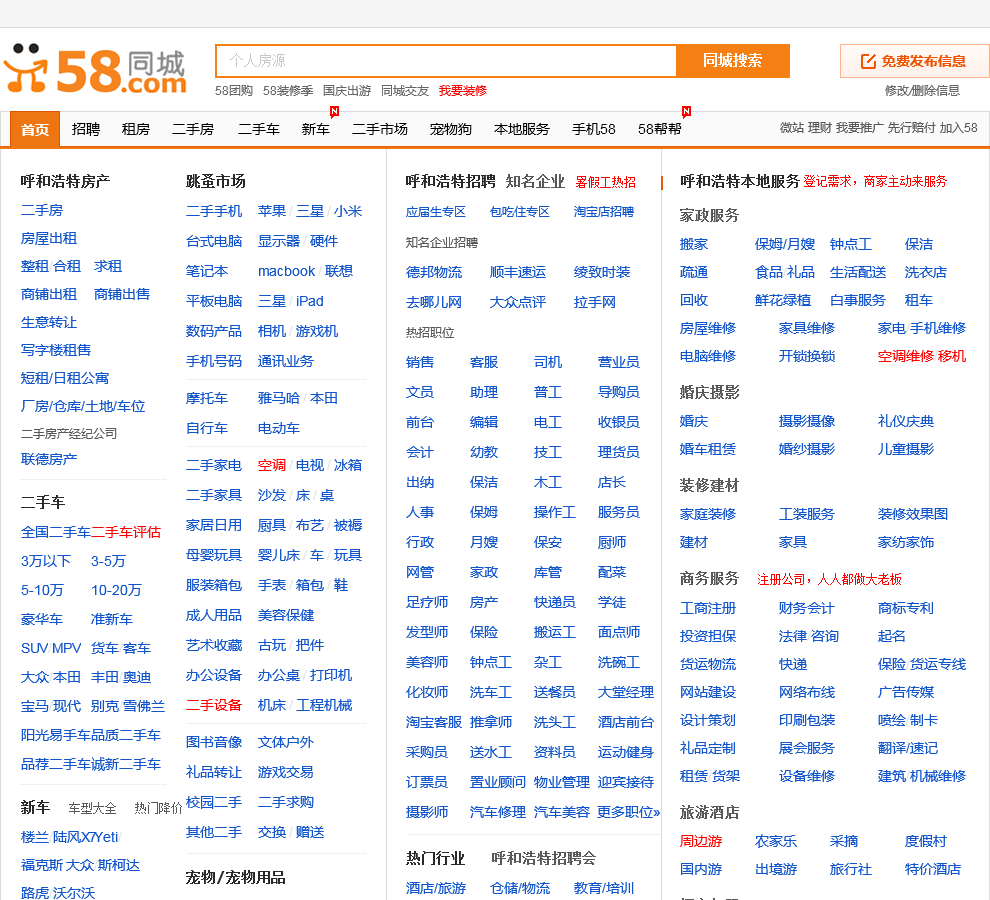Image resolution: width=990 pixels, height=900 pixels.
Task: Open the 二手市场 navigation tab
Action: pyautogui.click(x=380, y=129)
